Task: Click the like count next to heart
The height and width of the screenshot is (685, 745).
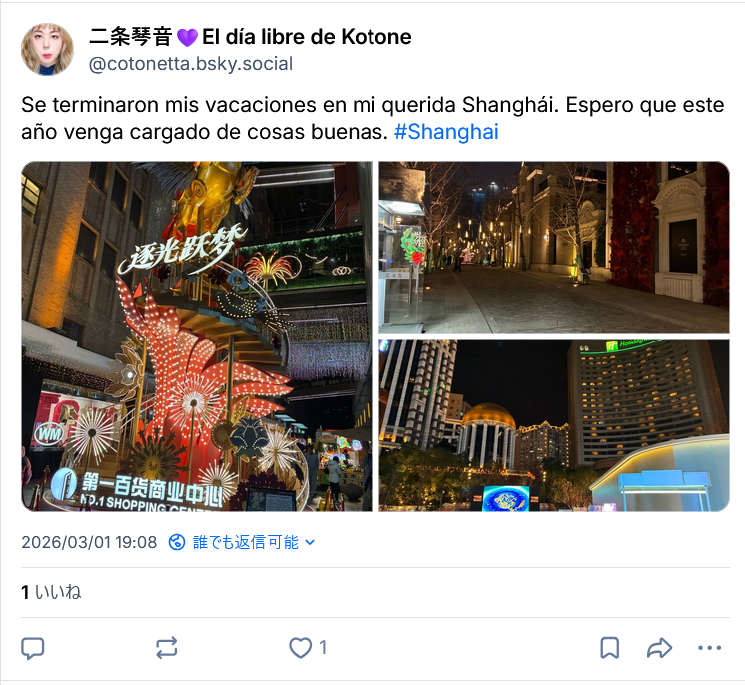Action: 323,648
